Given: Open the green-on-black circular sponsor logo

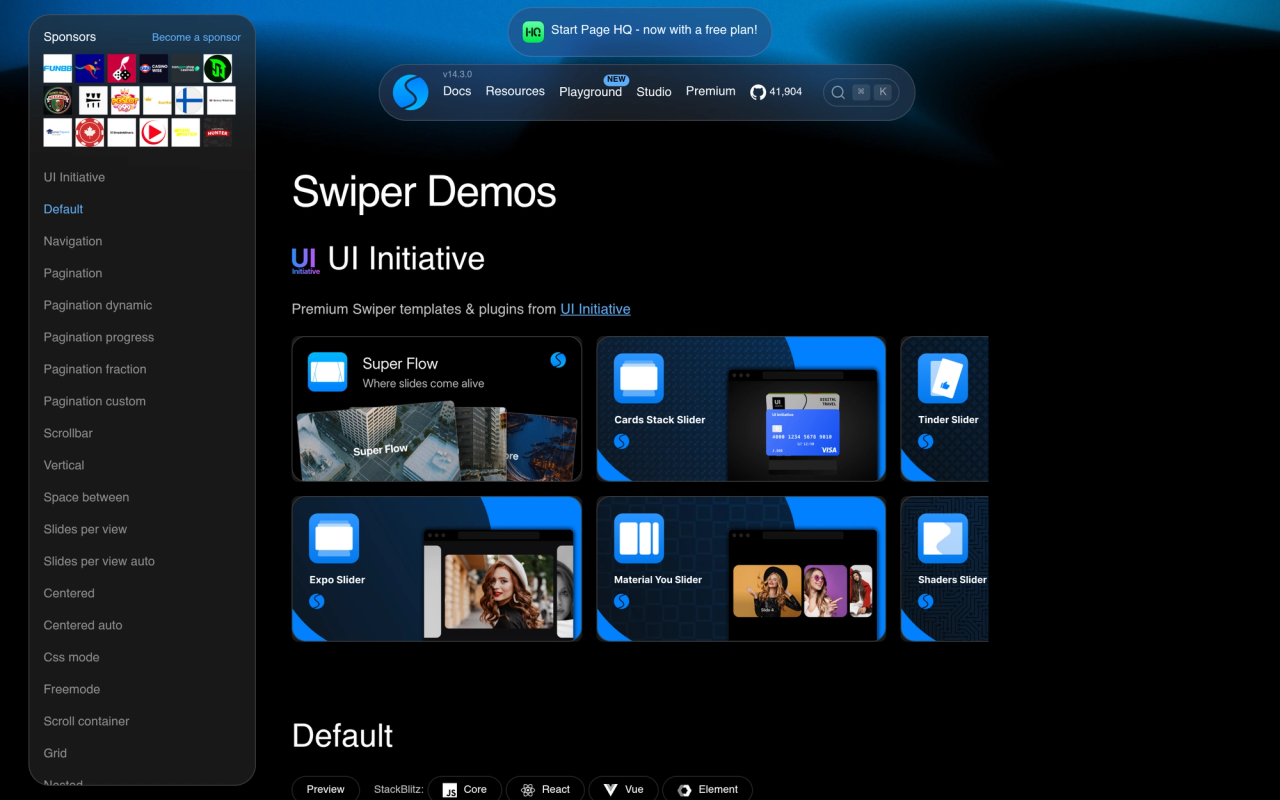Looking at the screenshot, I should 218,68.
